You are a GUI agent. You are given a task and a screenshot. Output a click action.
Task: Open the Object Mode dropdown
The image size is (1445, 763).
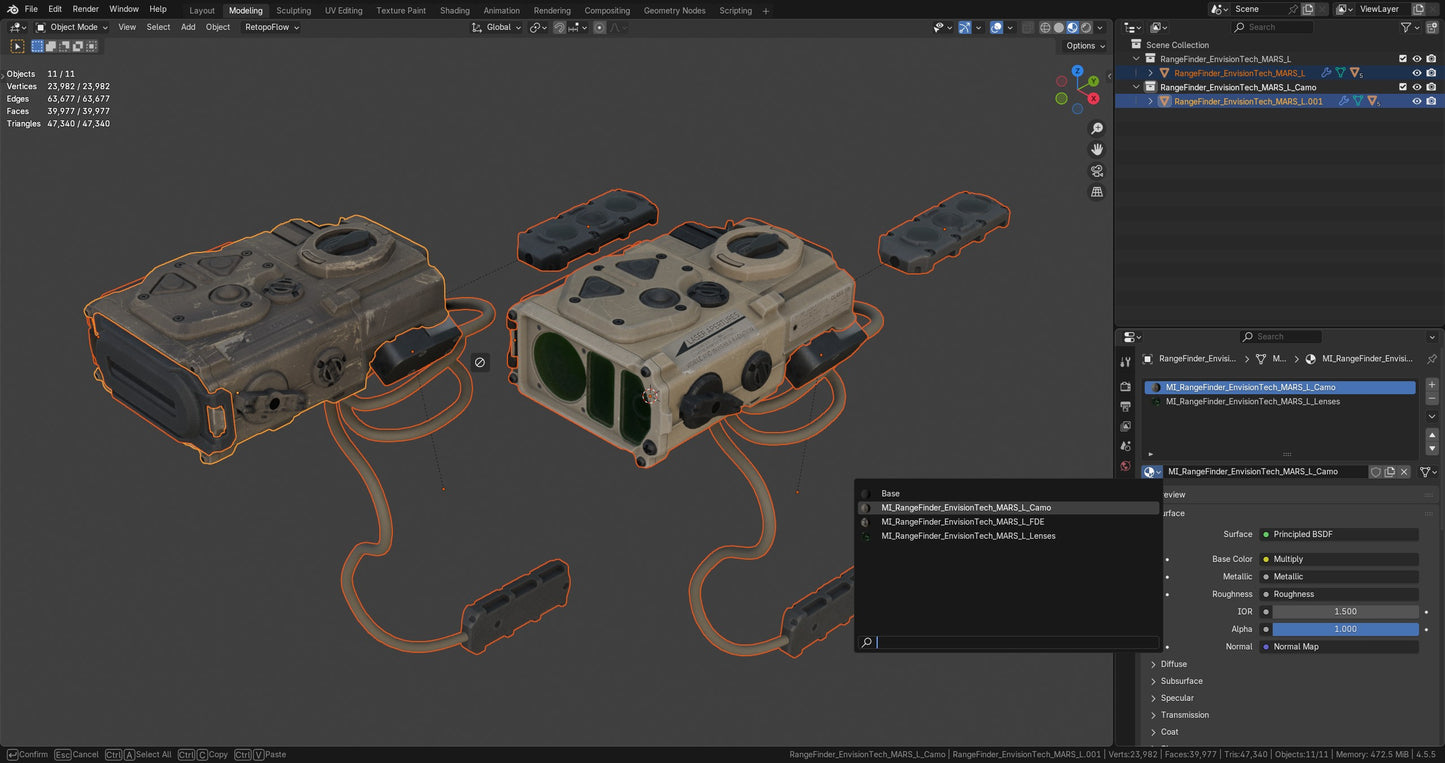(x=72, y=27)
